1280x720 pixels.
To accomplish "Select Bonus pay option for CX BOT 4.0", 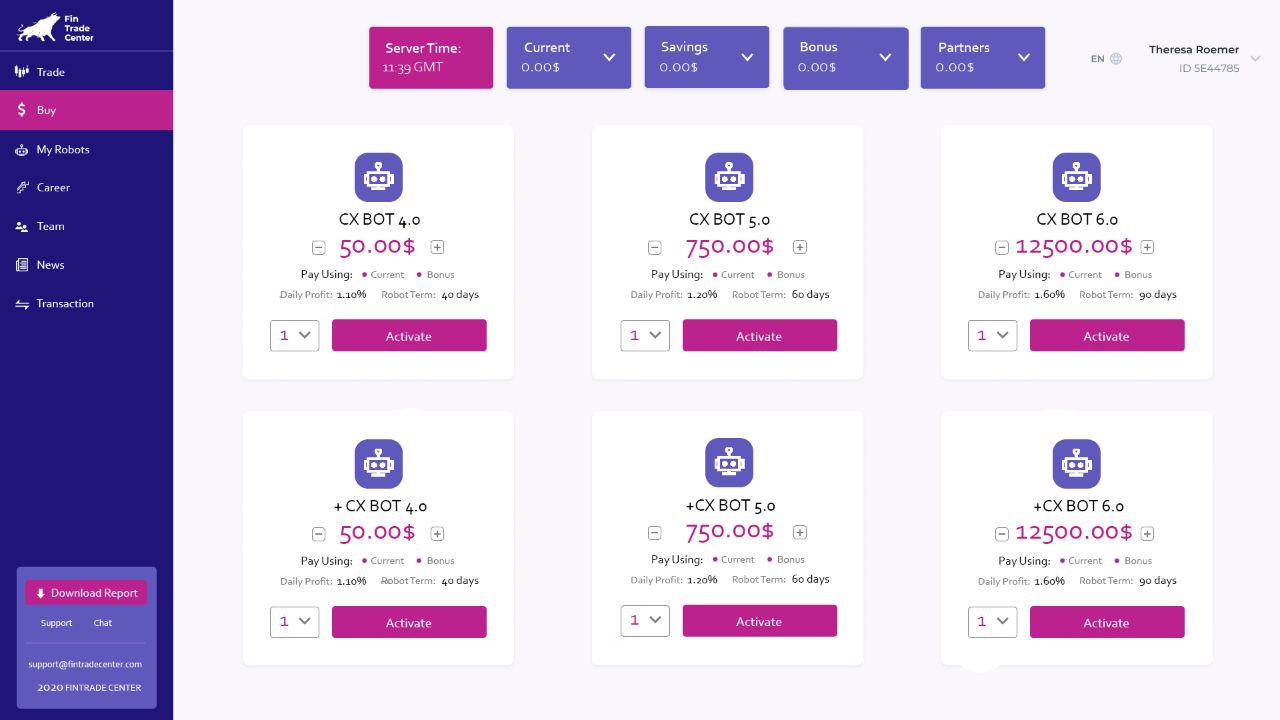I will coord(435,274).
